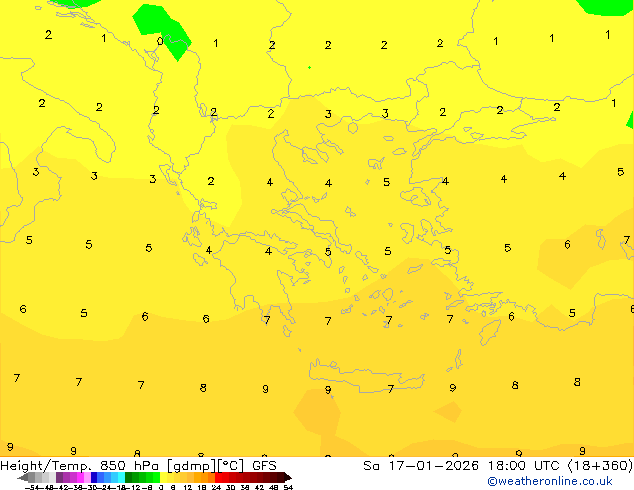
Task: Pick the bright red legend swatch above 24
Action: (x=218, y=477)
